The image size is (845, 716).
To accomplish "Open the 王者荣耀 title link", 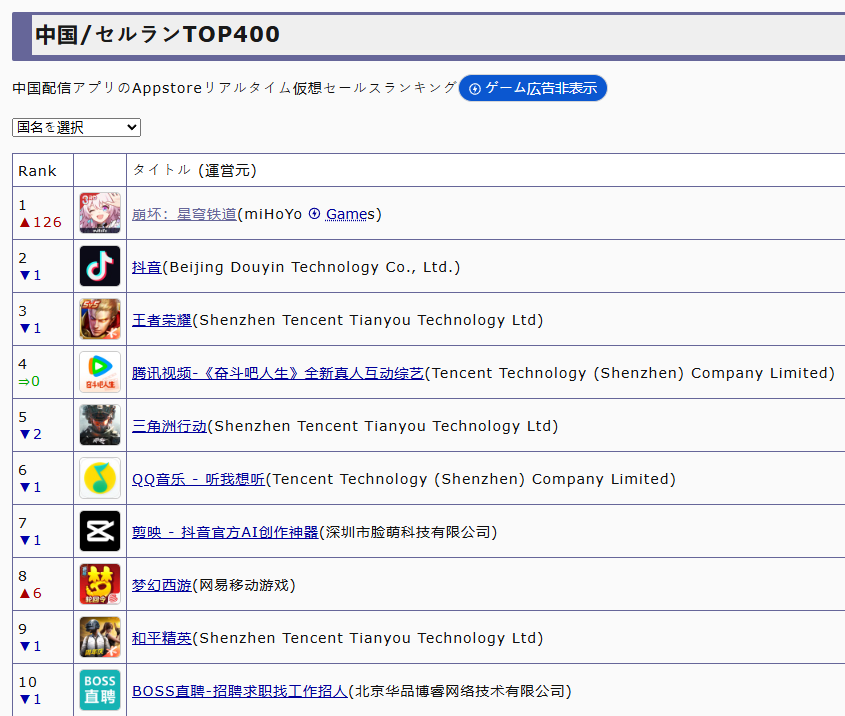I will [162, 320].
